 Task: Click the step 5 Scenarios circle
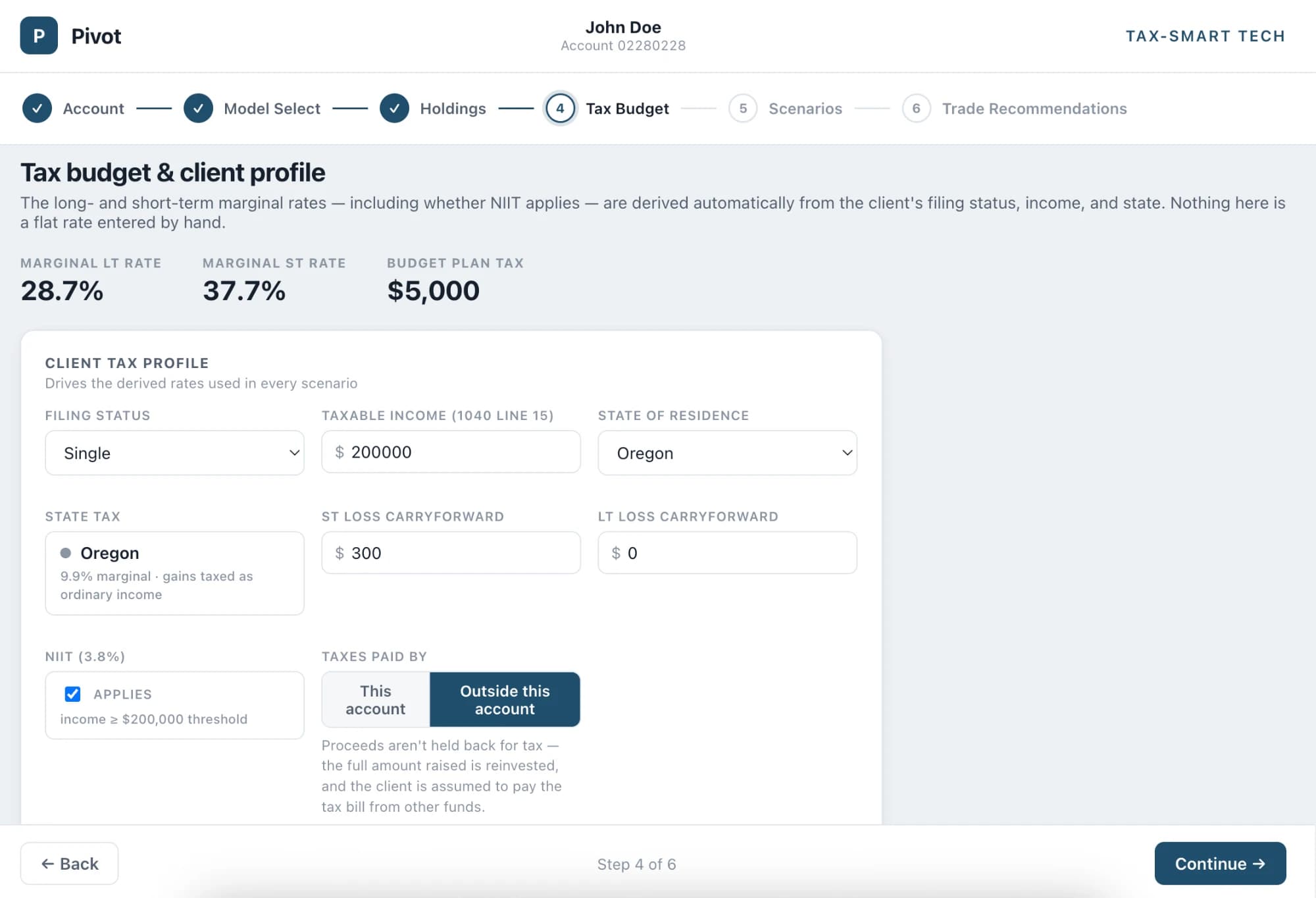pyautogui.click(x=743, y=109)
